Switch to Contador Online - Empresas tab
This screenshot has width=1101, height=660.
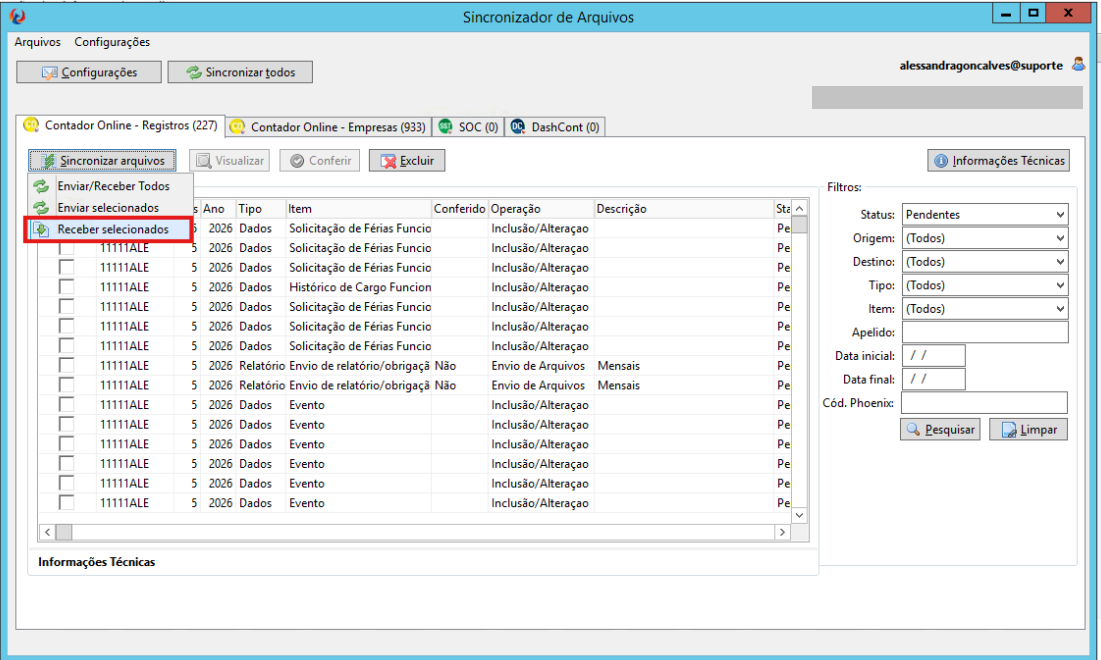(329, 127)
